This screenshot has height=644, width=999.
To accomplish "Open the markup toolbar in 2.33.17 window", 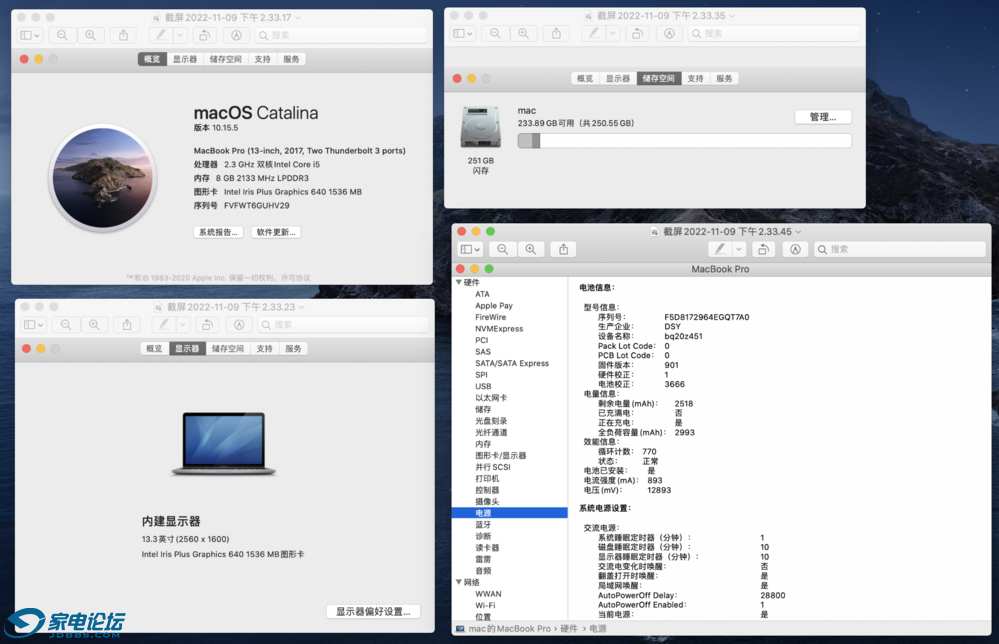I will pos(236,35).
